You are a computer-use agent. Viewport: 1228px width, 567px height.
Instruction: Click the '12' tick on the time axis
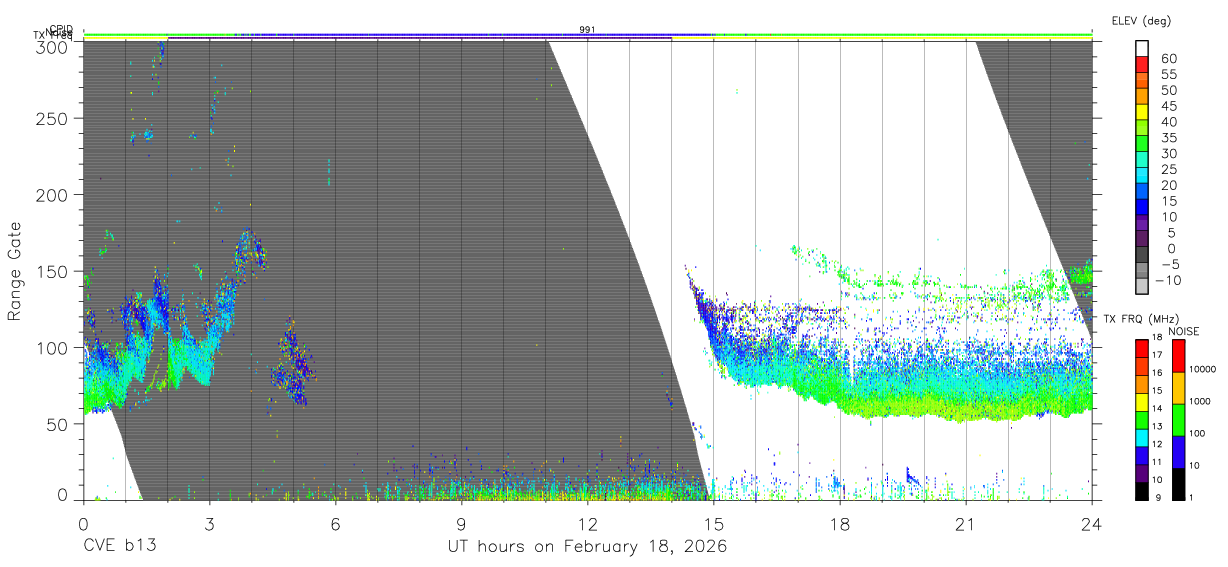pyautogui.click(x=587, y=523)
